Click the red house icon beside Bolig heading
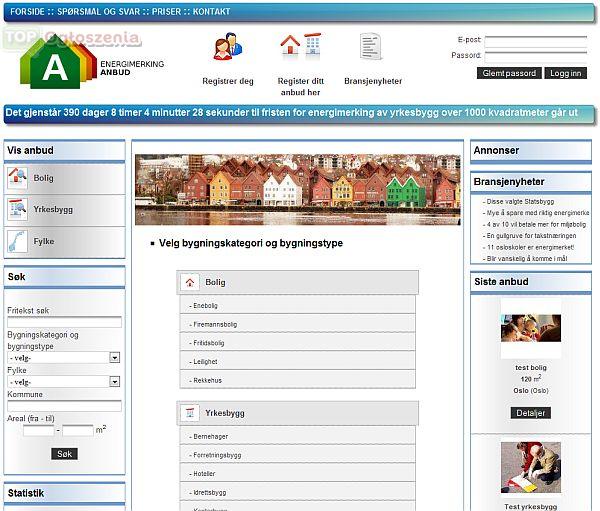 190,282
